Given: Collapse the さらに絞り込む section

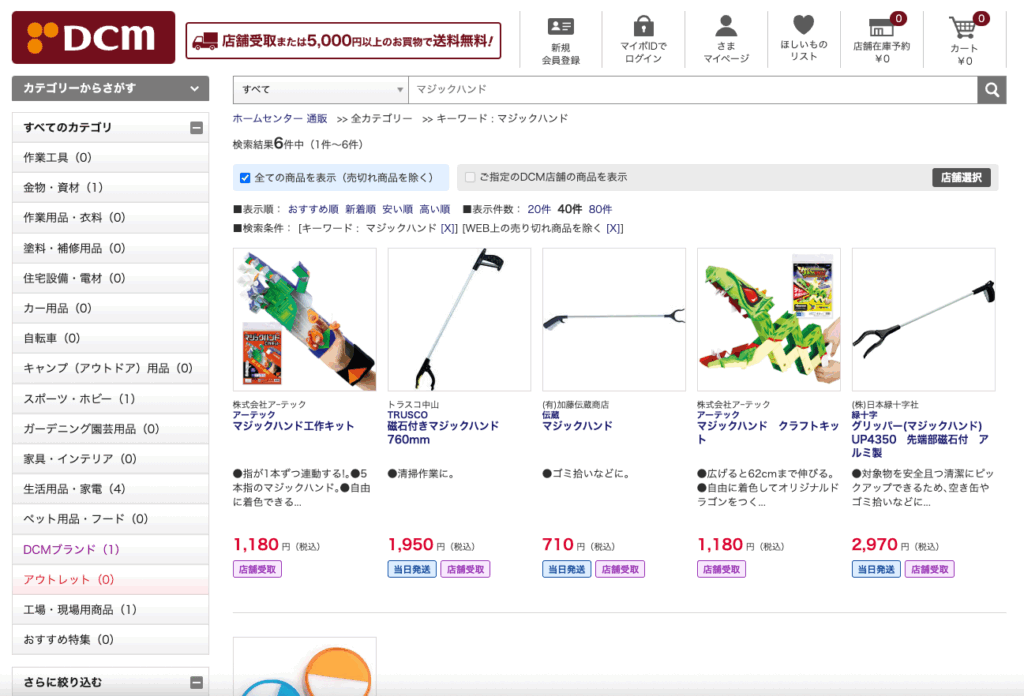Looking at the screenshot, I should pos(196,683).
